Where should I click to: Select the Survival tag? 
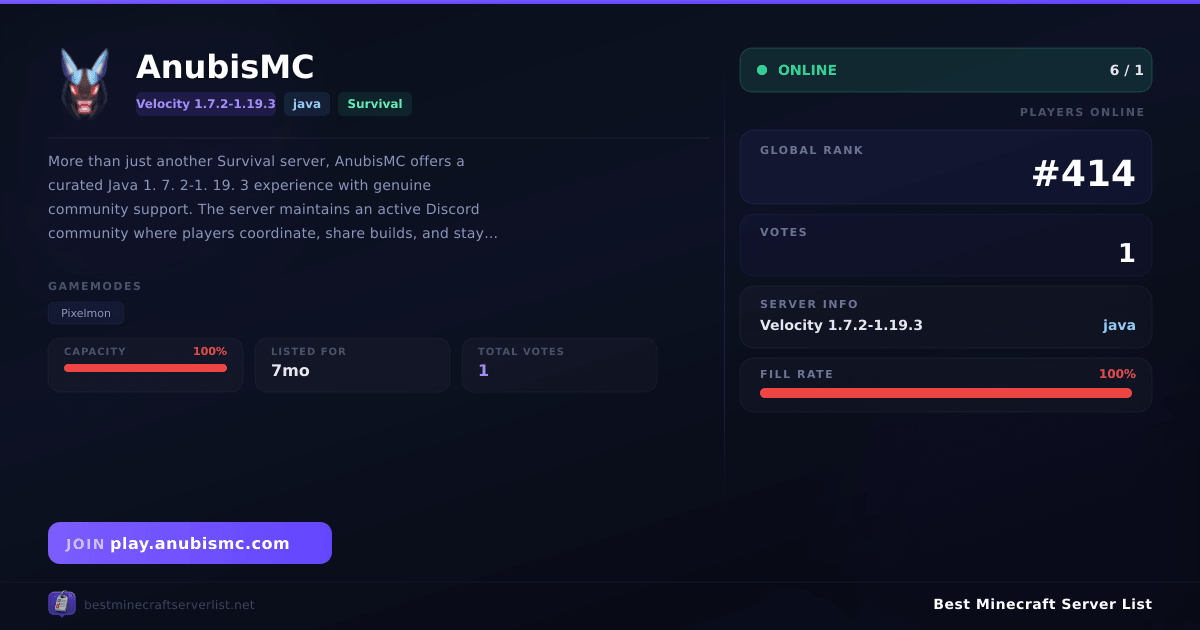(375, 104)
